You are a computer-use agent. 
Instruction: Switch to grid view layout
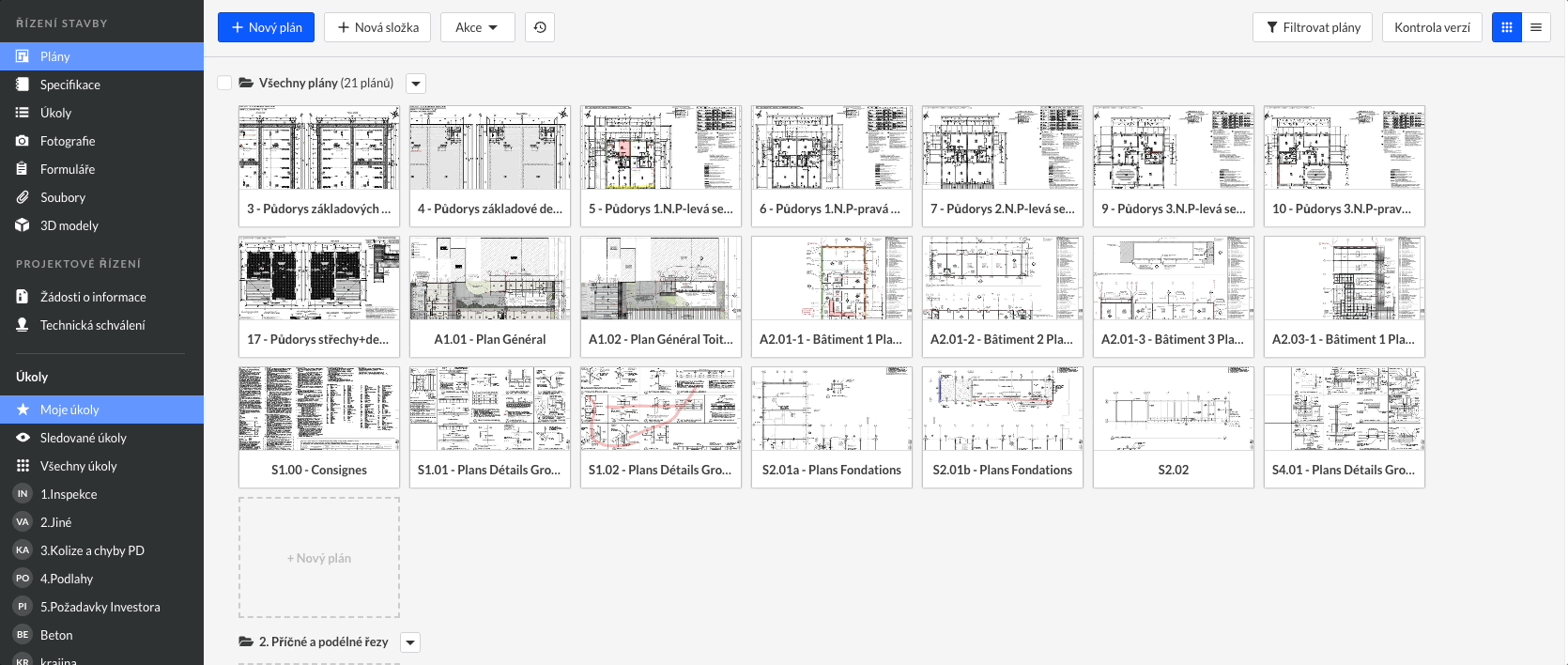(x=1507, y=27)
